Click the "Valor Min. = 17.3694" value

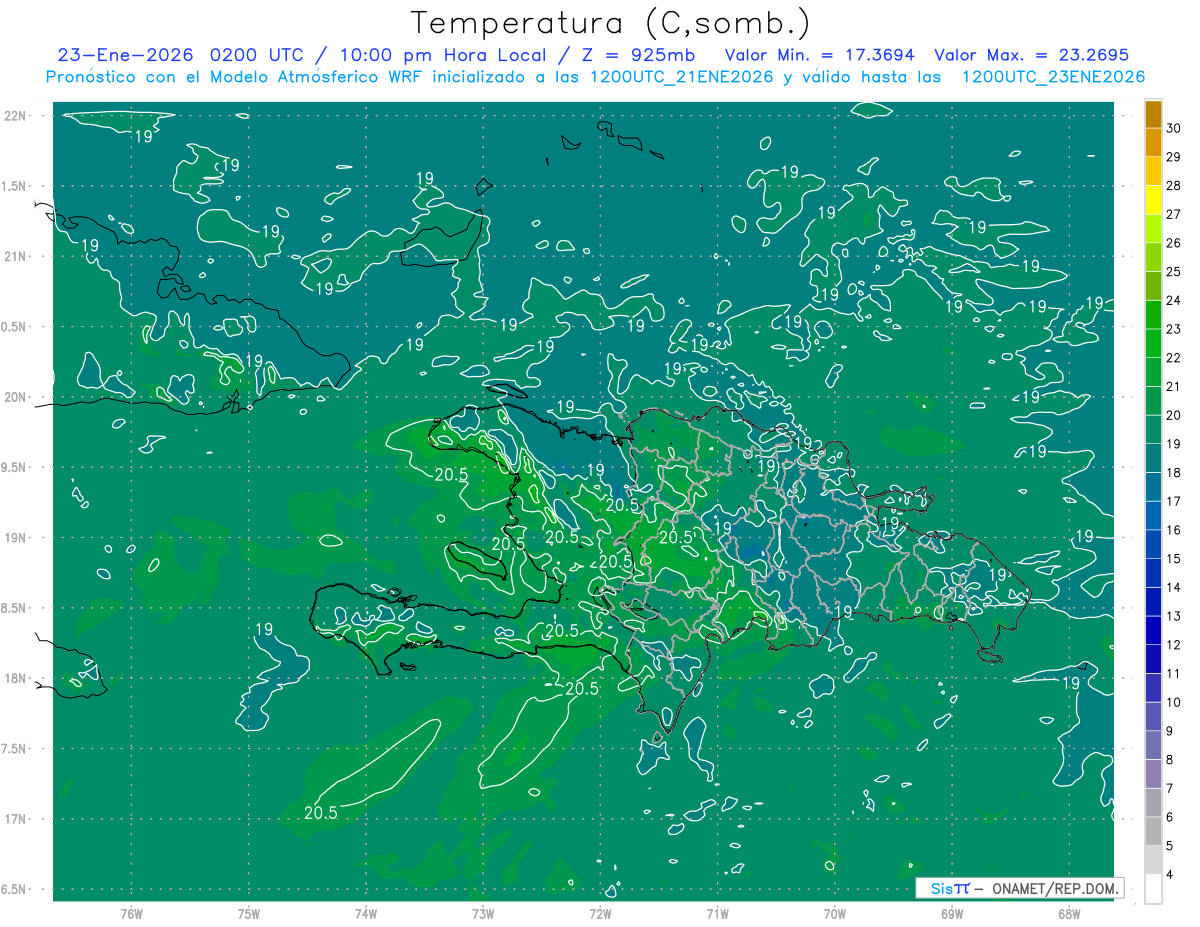point(821,55)
